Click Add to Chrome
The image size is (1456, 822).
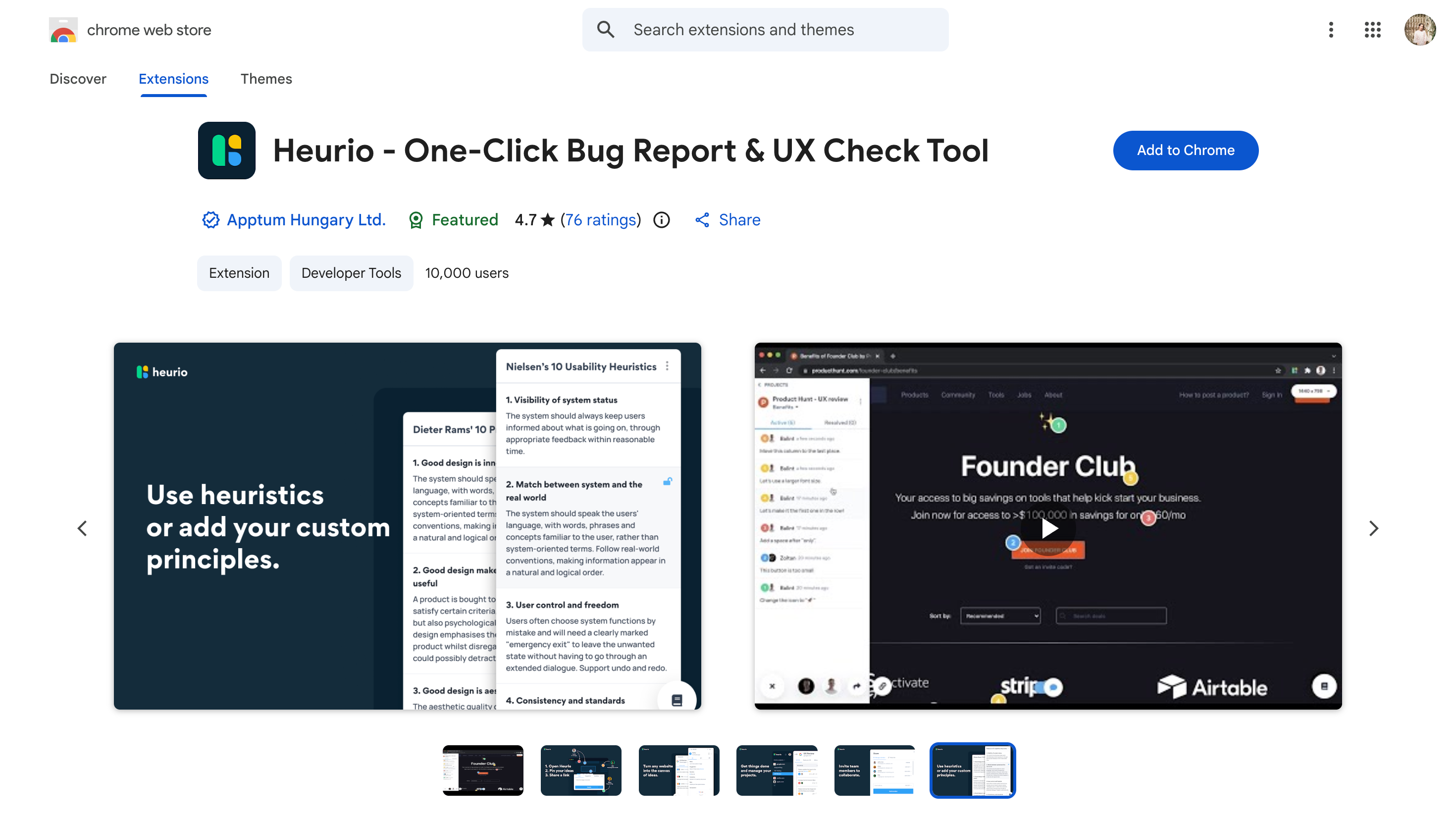pyautogui.click(x=1185, y=151)
